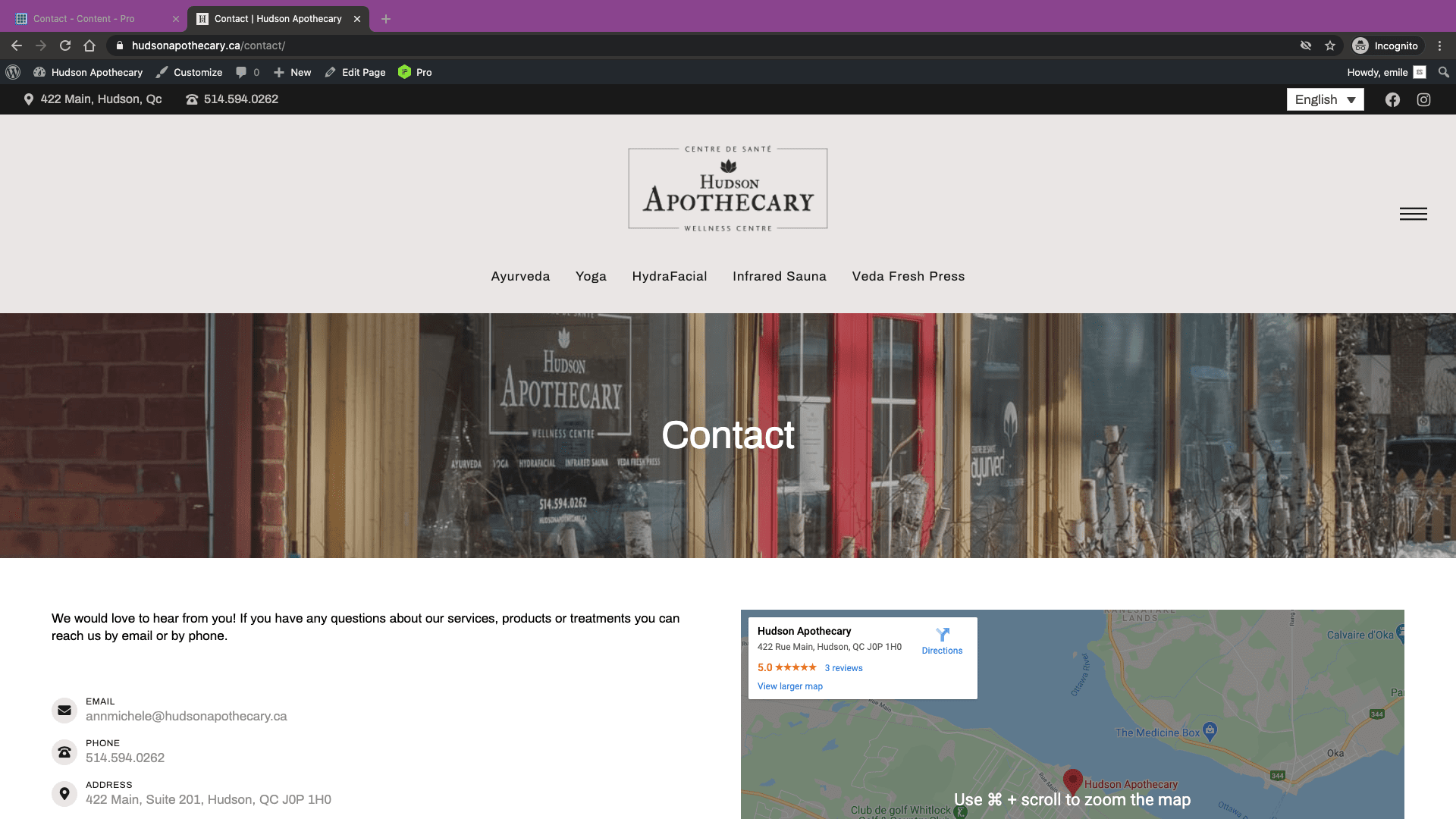
Task: Click View larger map link
Action: [790, 686]
